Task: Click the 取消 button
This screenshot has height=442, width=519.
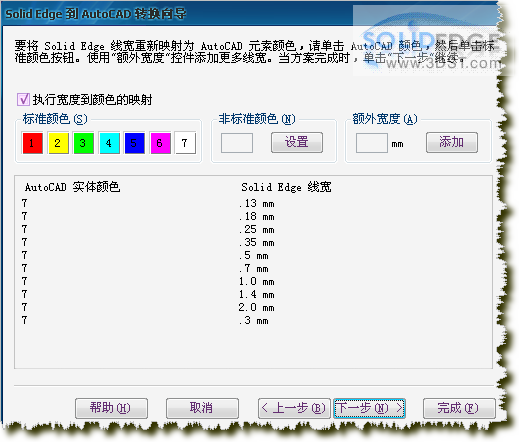Action: pyautogui.click(x=202, y=408)
